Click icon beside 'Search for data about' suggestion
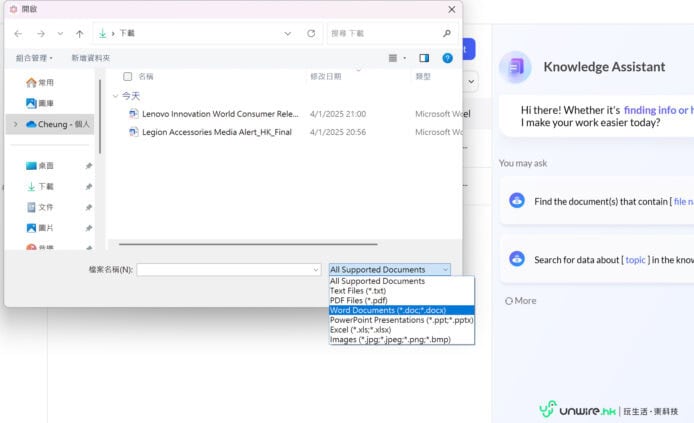Screen dimensions: 694x423 coord(517,258)
